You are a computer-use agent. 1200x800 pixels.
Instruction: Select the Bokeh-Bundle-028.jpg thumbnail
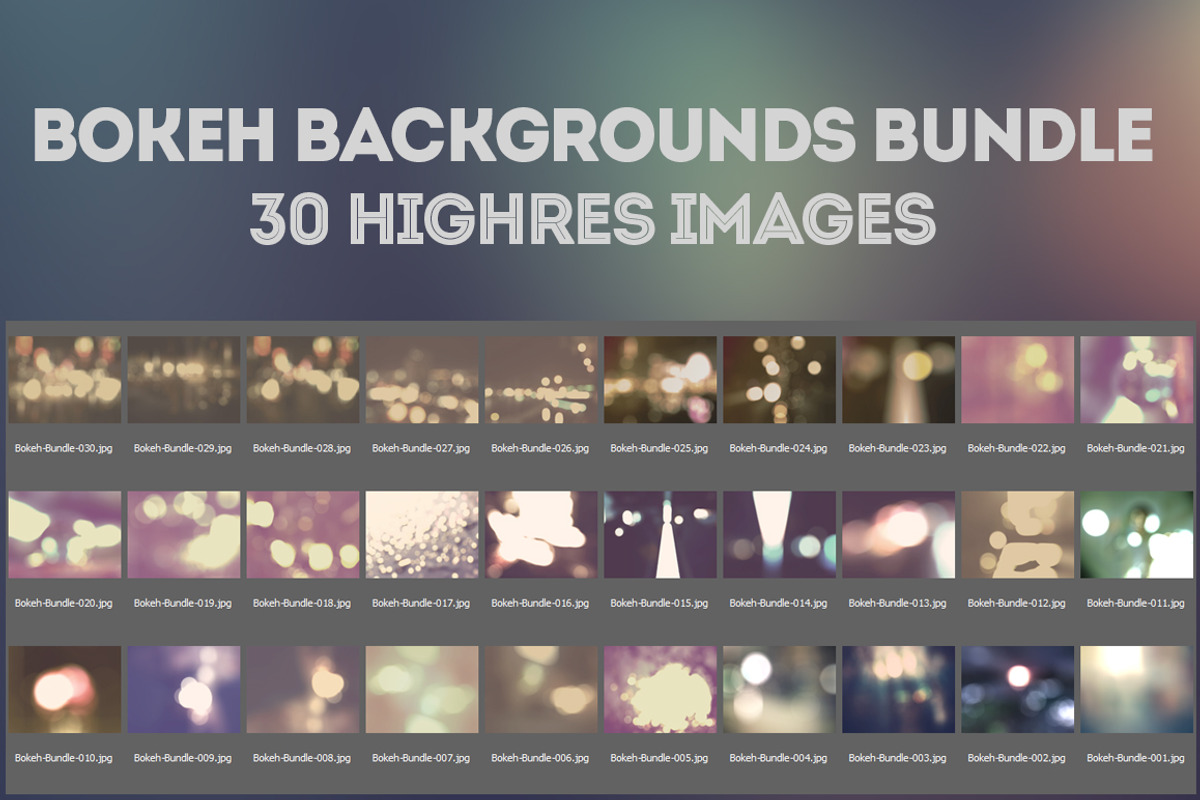point(302,380)
